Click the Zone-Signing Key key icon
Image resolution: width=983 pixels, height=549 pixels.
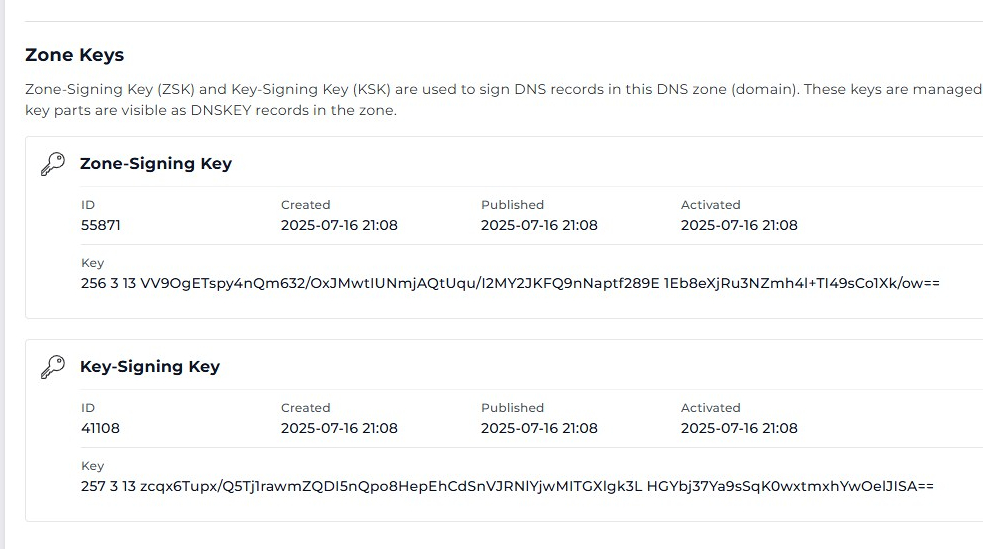coord(52,164)
